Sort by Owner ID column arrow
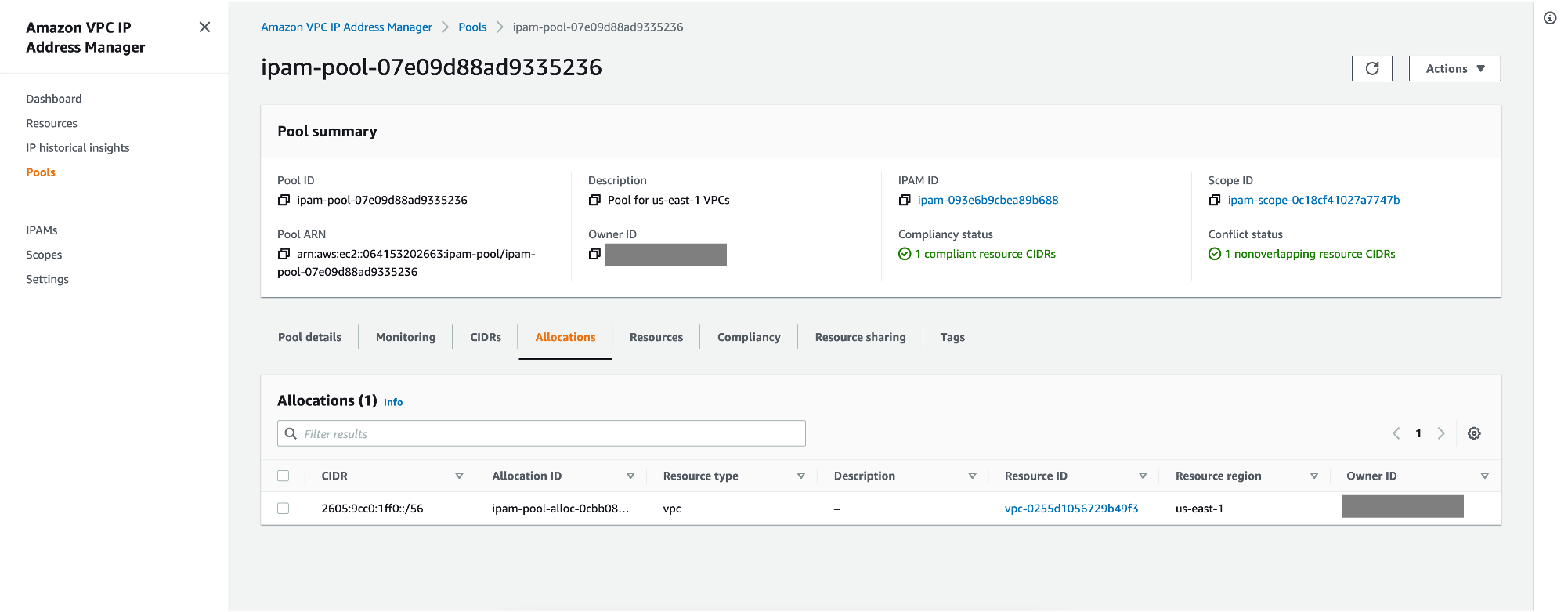The height and width of the screenshot is (612, 1568). point(1485,476)
